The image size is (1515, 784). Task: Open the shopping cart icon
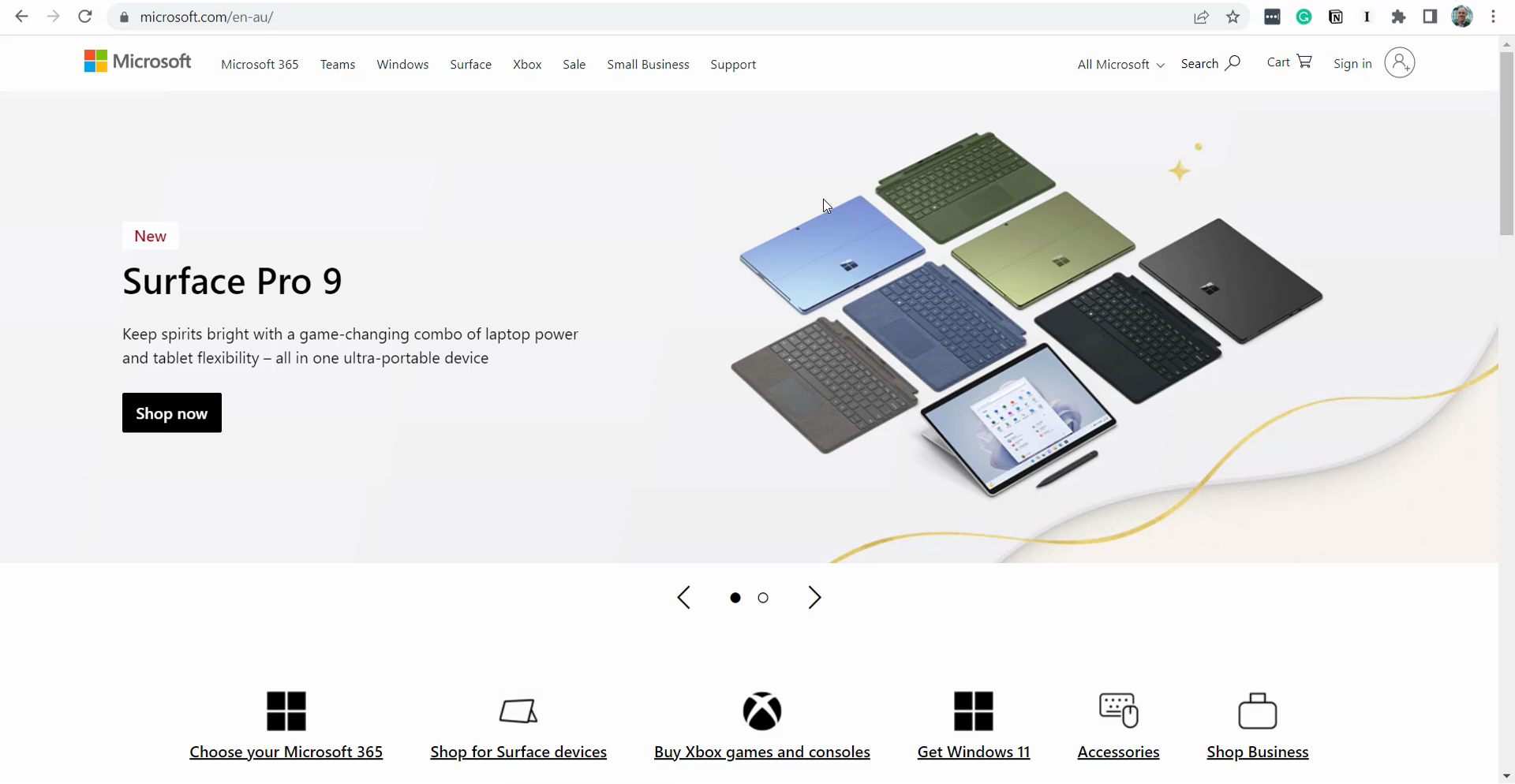[1304, 62]
